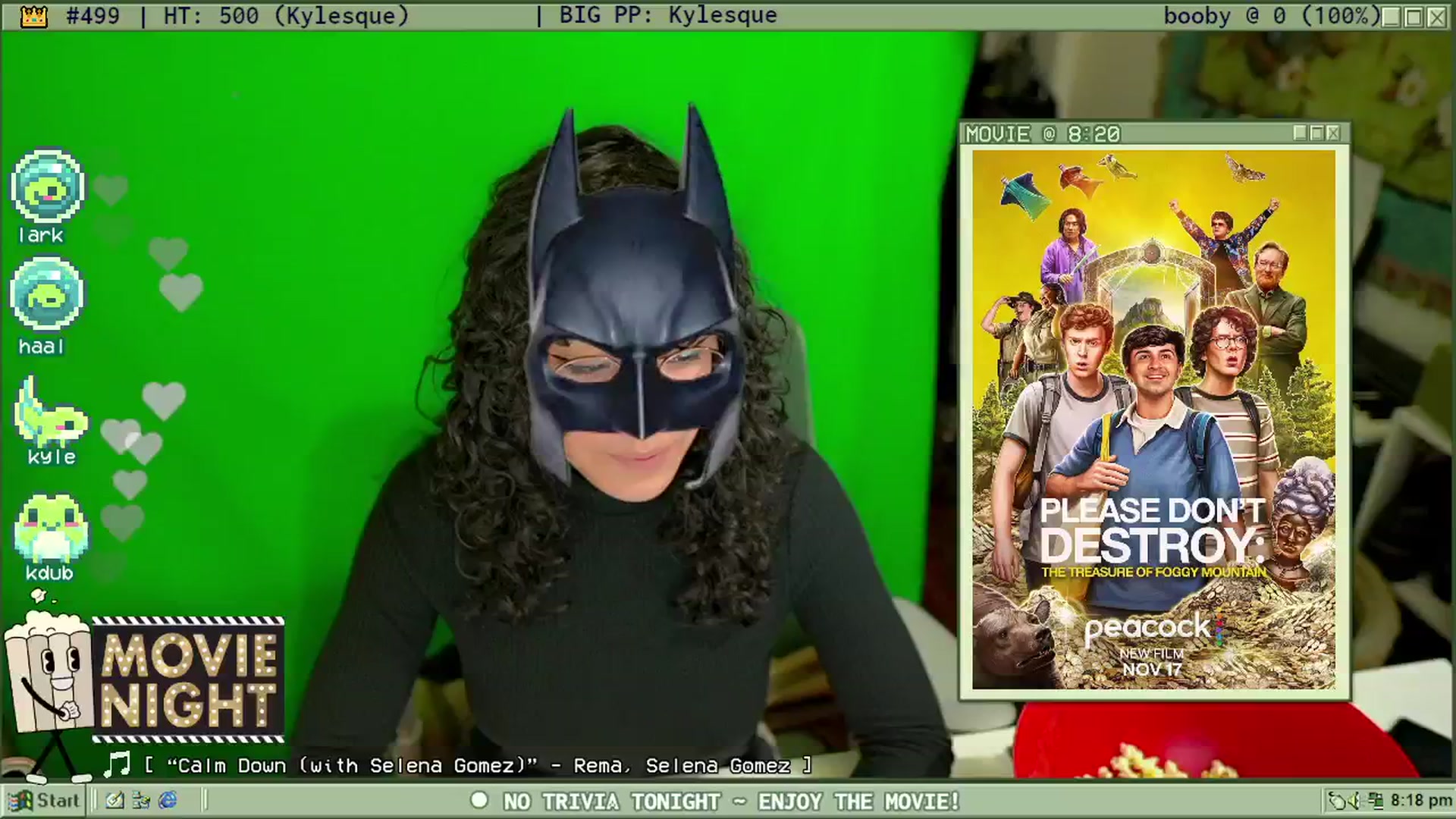Click the crown icon in the title bar
The height and width of the screenshot is (819, 1456).
(x=34, y=16)
